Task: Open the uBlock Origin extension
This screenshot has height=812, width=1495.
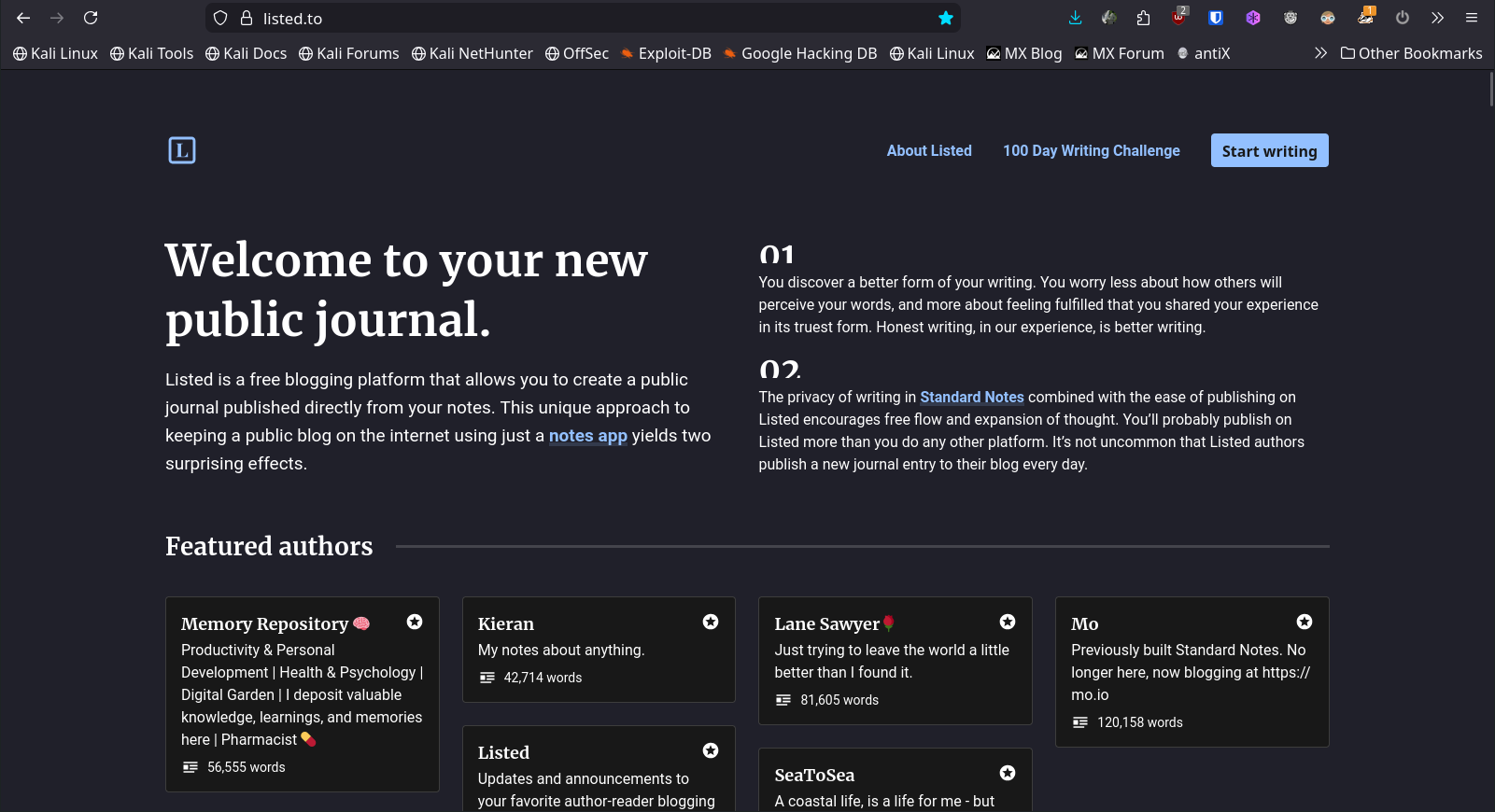Action: point(1179,18)
